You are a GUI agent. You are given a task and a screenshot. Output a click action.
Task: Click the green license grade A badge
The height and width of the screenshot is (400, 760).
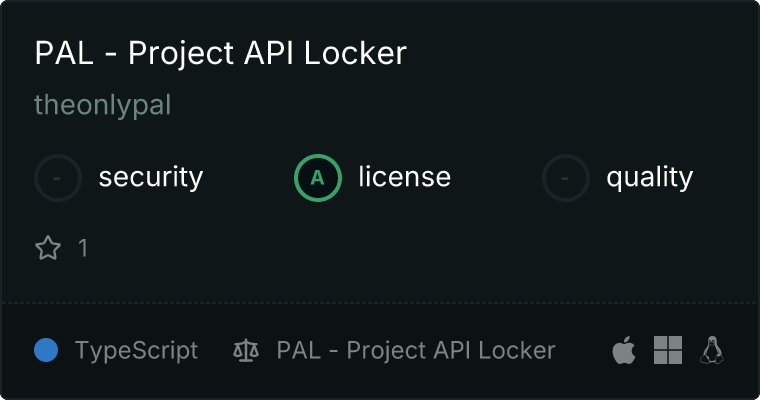(318, 178)
